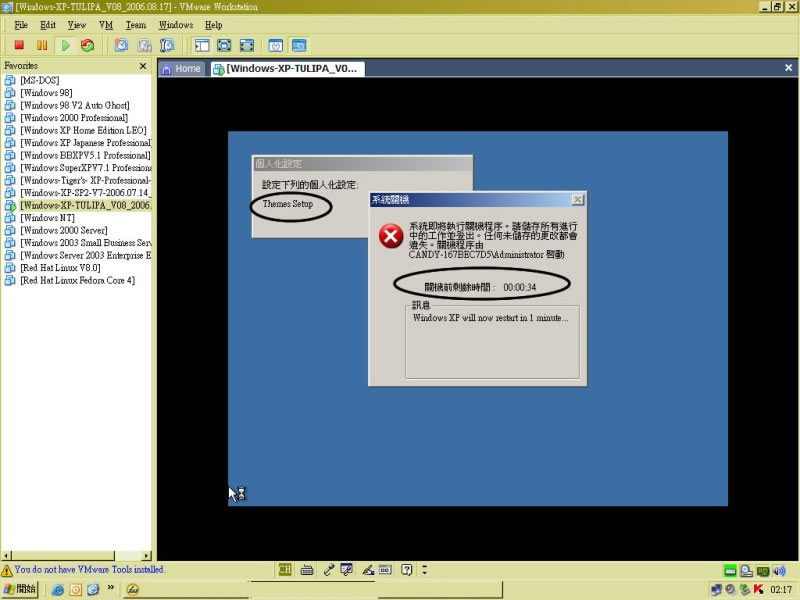This screenshot has height=600, width=800.
Task: Close the current VM tab with X
Action: (x=788, y=67)
